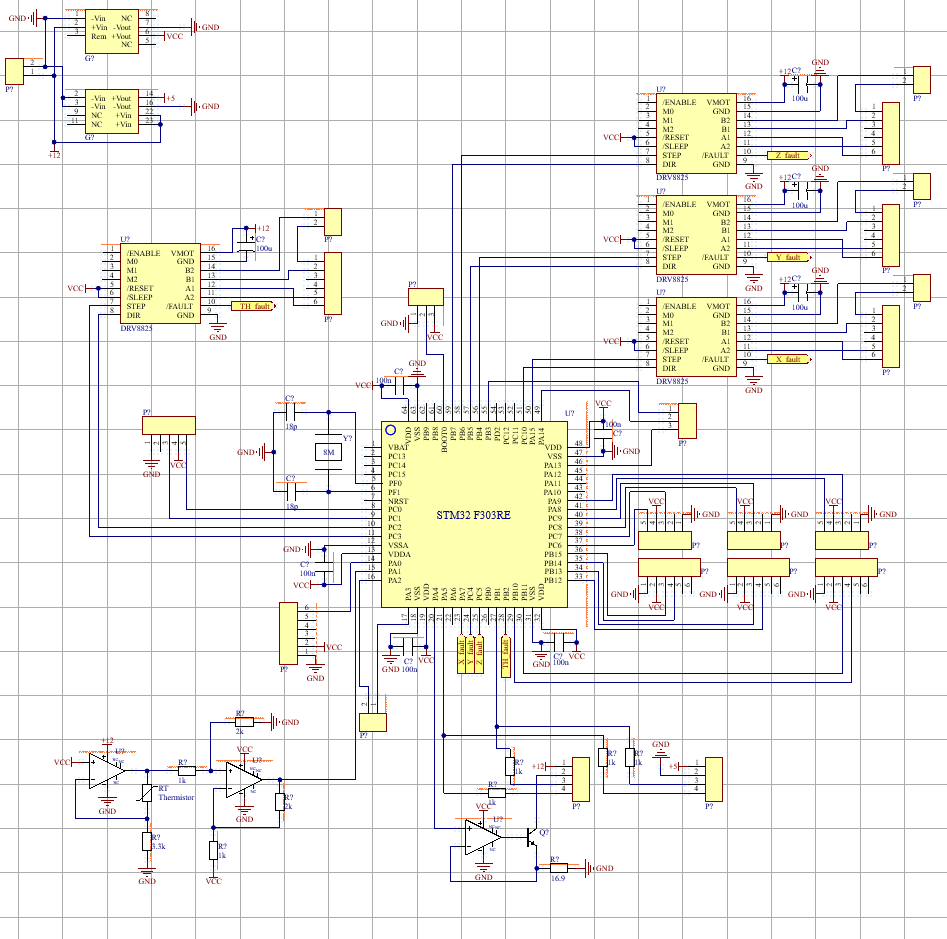Select the NRST pin label
The height and width of the screenshot is (939, 947).
click(x=398, y=501)
